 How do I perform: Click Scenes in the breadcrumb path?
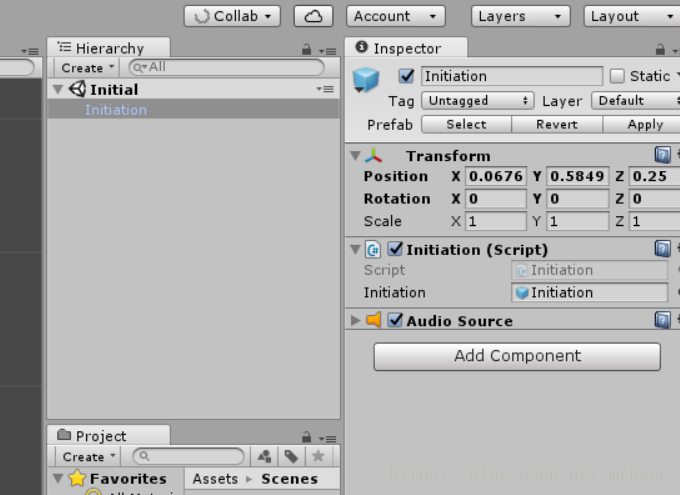pyautogui.click(x=289, y=479)
